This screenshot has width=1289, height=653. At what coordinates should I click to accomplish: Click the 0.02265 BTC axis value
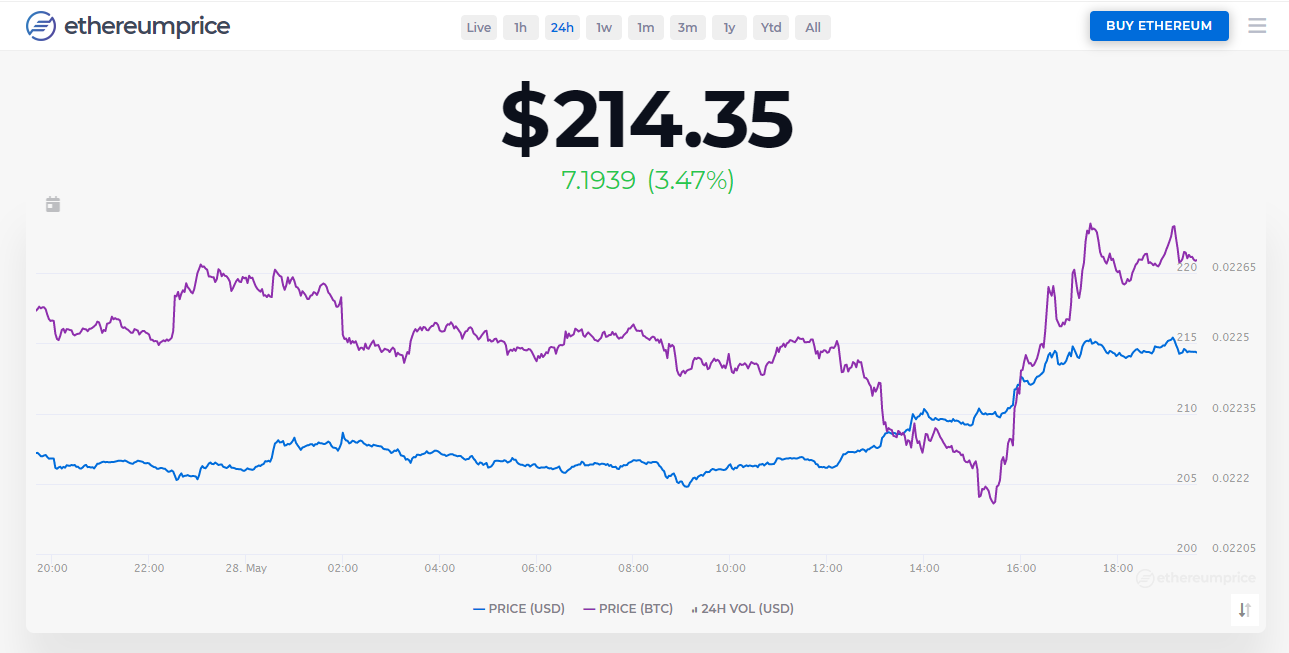pos(1234,267)
